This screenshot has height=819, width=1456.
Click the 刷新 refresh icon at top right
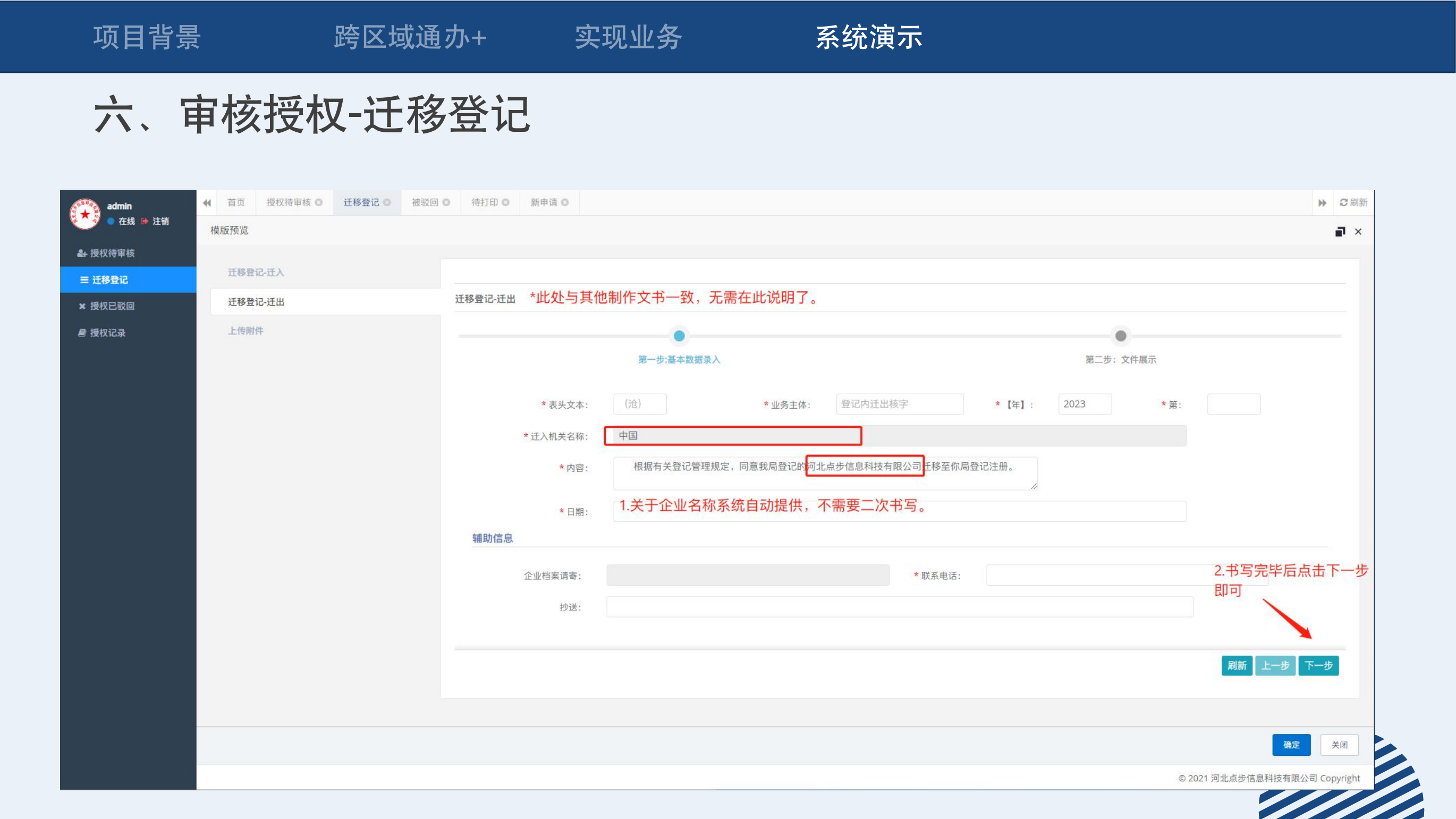(x=1343, y=202)
